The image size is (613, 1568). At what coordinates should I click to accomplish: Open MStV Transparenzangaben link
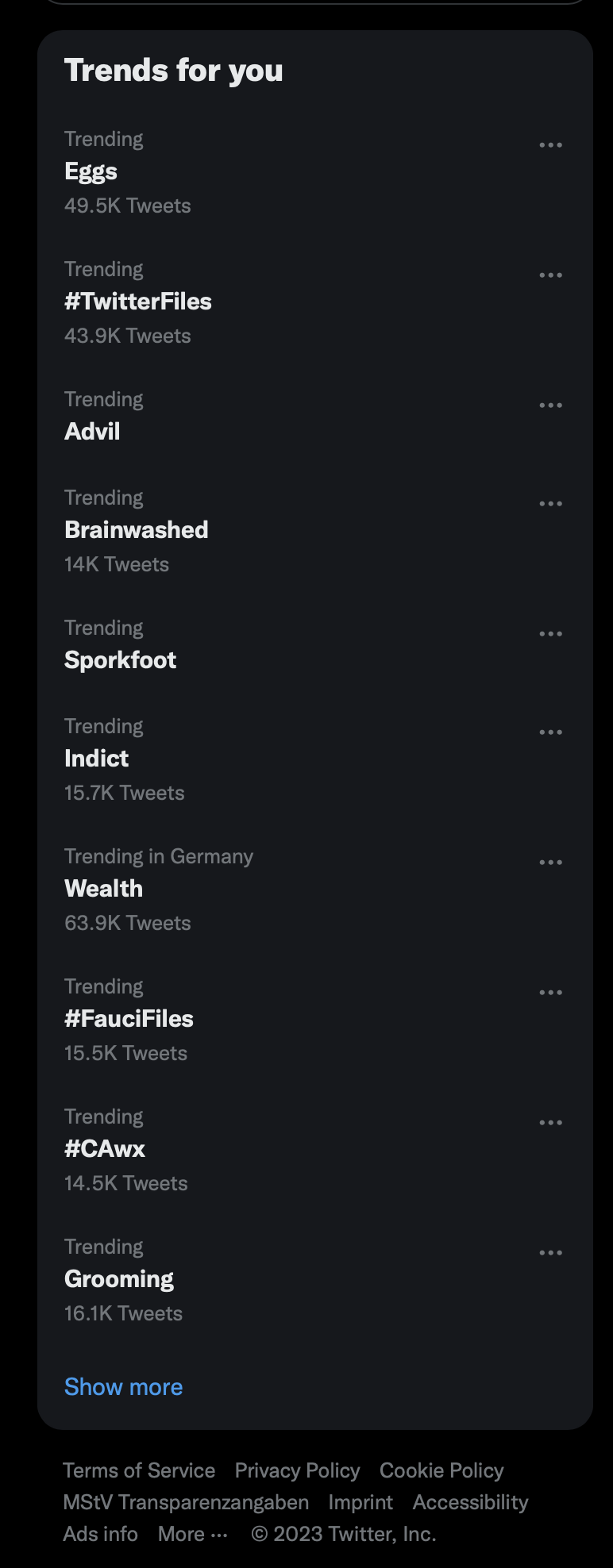pyautogui.click(x=186, y=1502)
